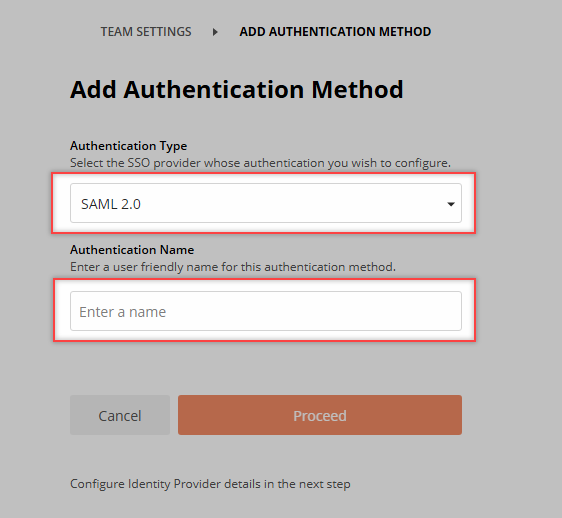This screenshot has width=562, height=518.
Task: Focus the Enter a name text field
Action: click(x=266, y=311)
